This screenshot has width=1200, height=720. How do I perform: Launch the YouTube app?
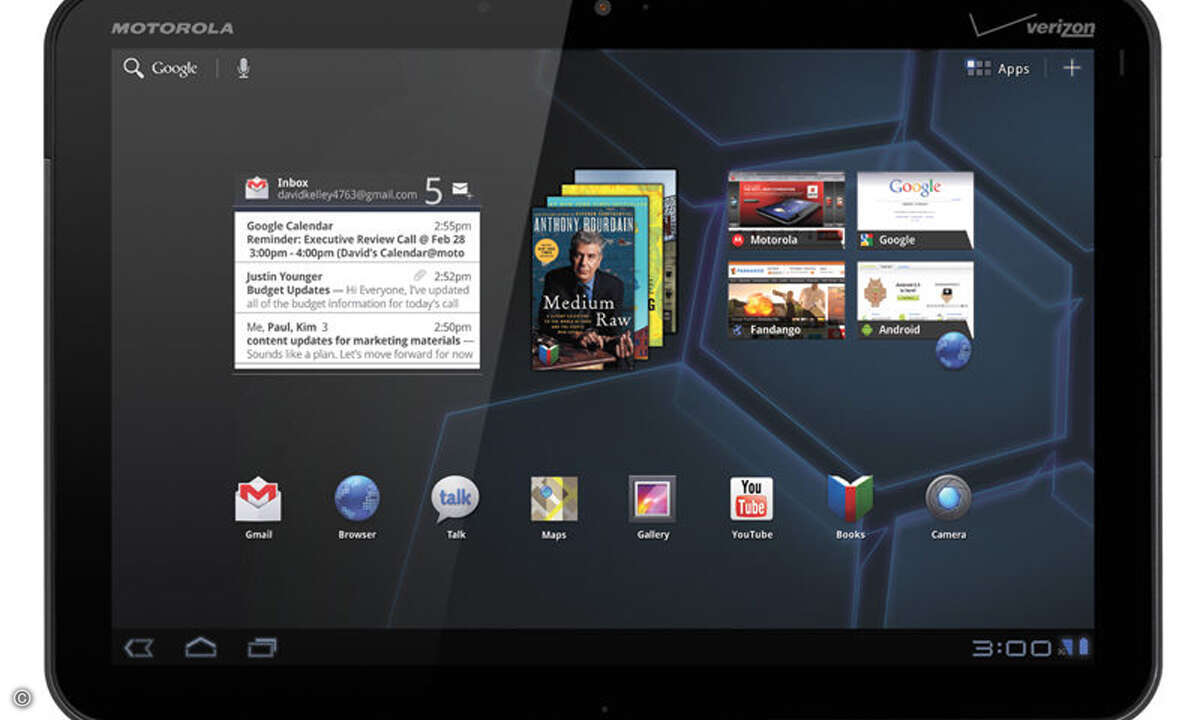(x=751, y=499)
